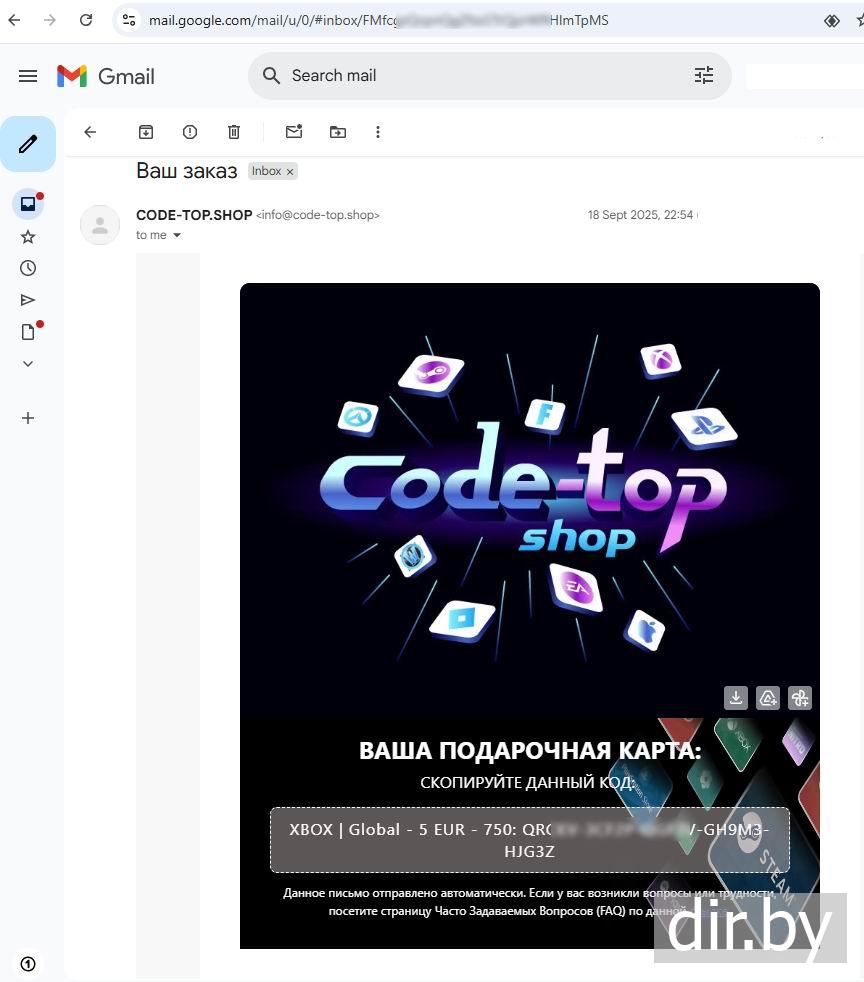Open the Gmail main menu hamburger
The width and height of the screenshot is (864, 982).
pyautogui.click(x=28, y=76)
